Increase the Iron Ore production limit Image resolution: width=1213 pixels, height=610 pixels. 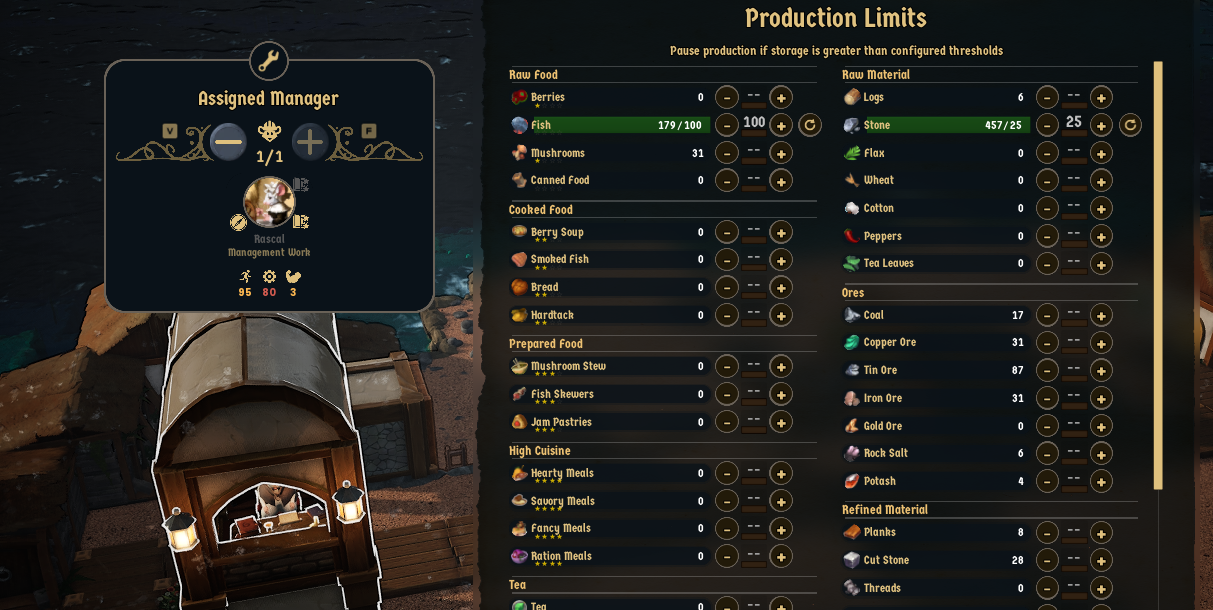pos(1101,399)
